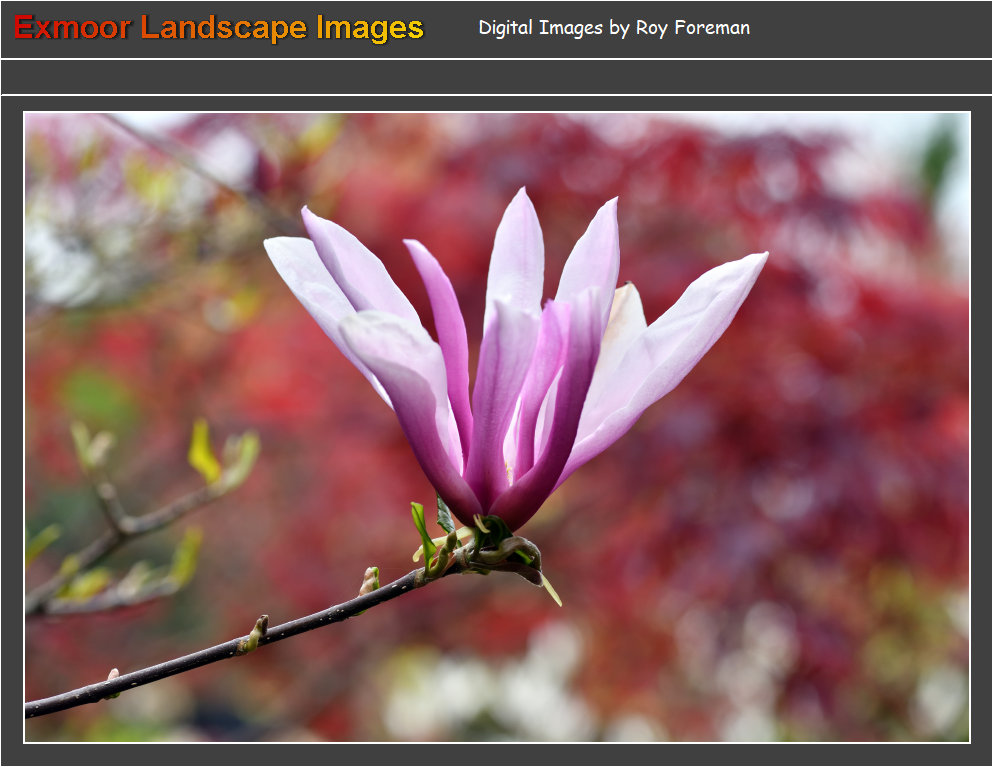Open the magnolia flower photograph
Viewport: 993px width, 767px height.
click(x=496, y=427)
